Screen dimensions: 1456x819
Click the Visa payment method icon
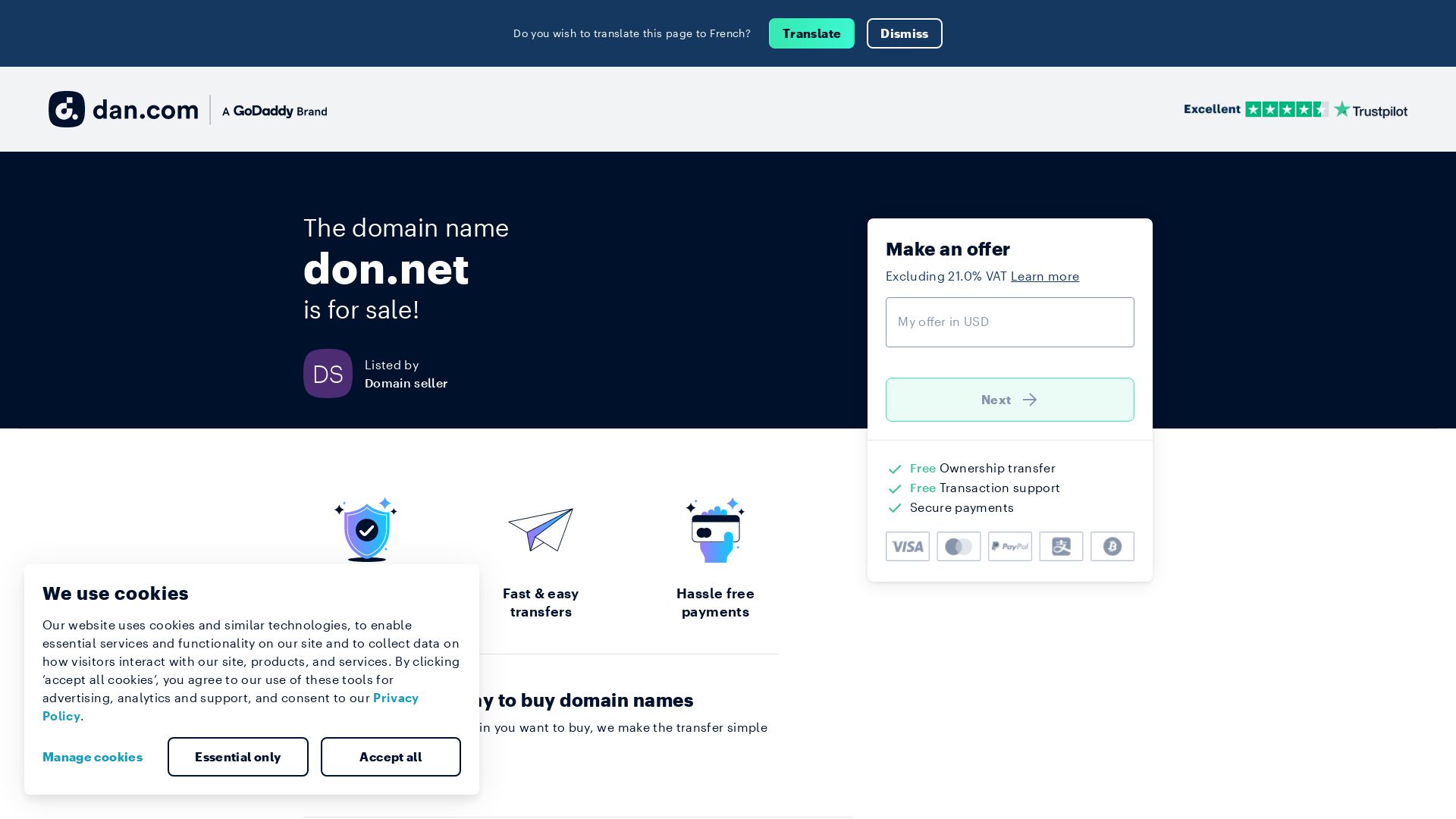[x=907, y=546]
